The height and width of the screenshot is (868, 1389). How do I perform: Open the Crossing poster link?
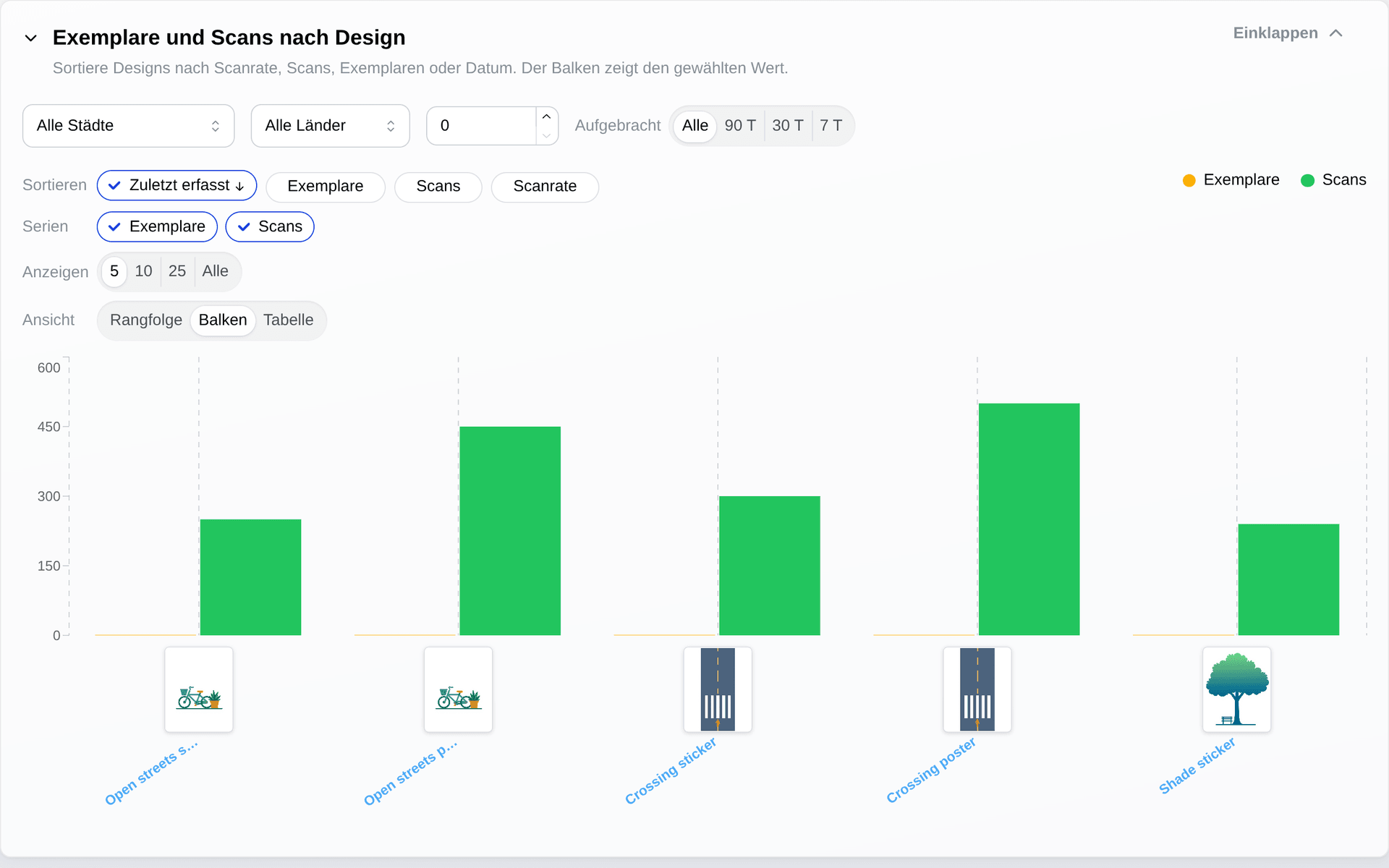931,771
